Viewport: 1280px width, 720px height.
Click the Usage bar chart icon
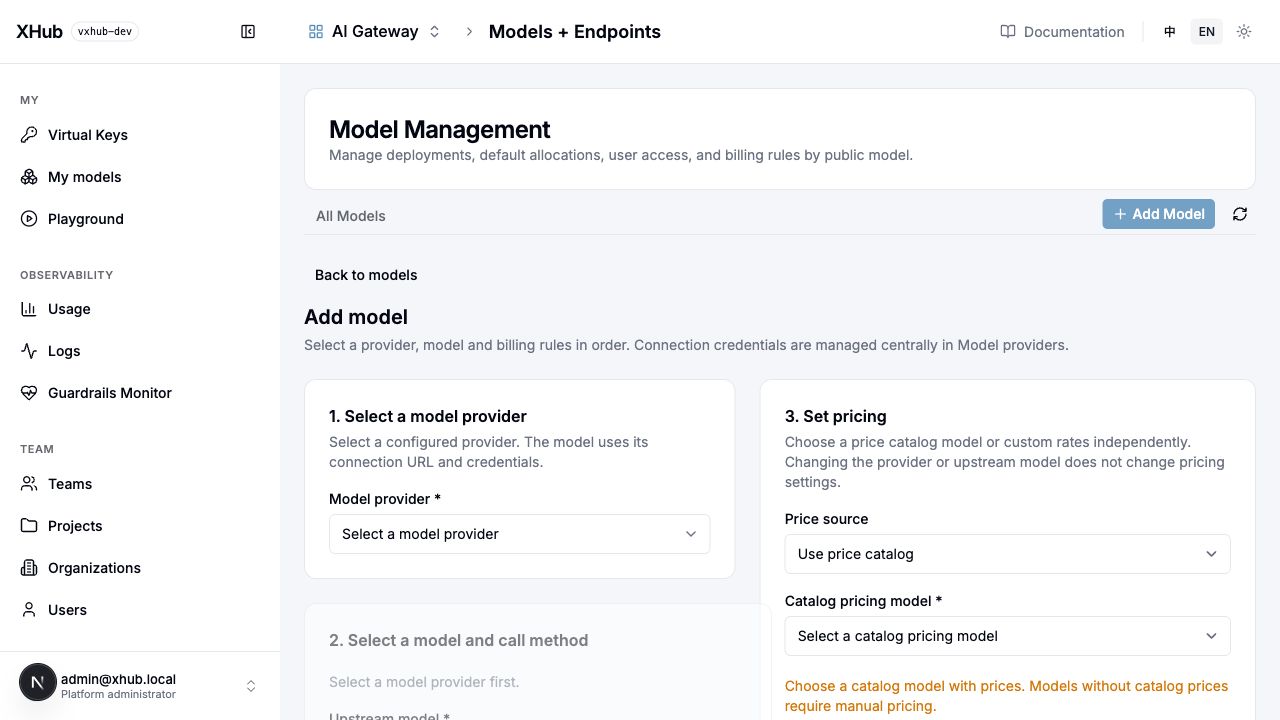tap(29, 309)
